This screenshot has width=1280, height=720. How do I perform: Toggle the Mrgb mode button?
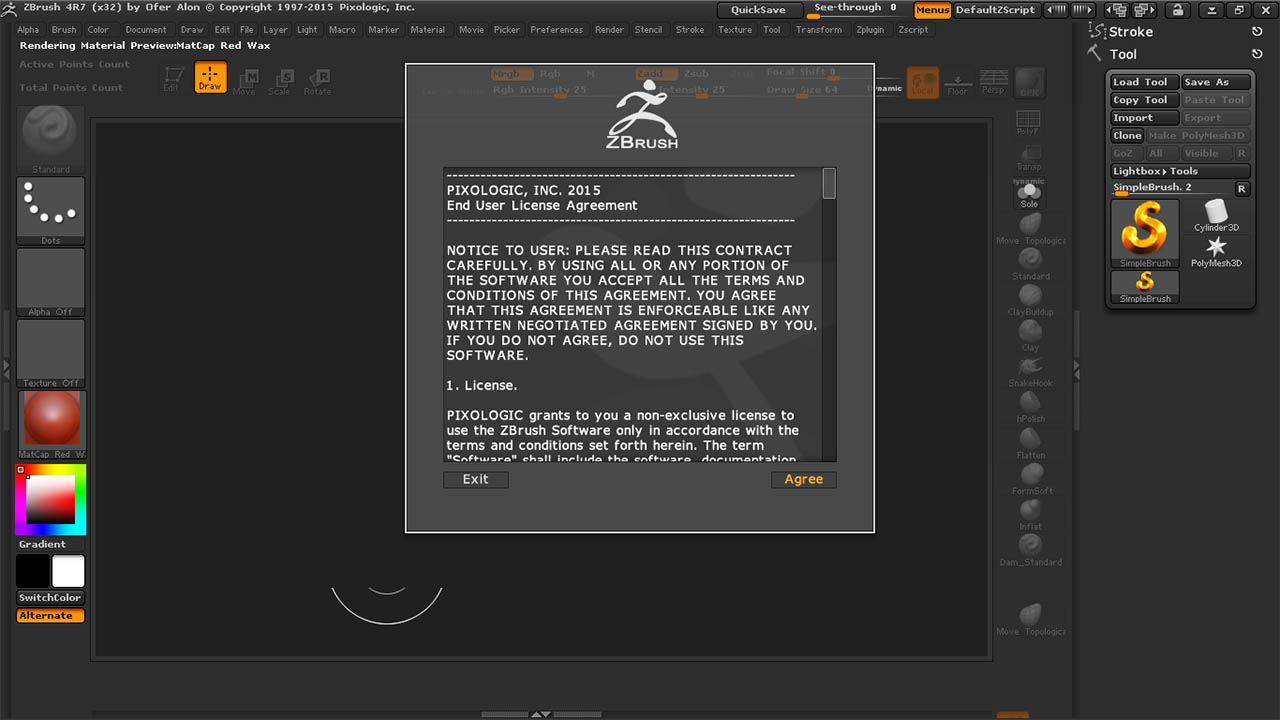[x=512, y=74]
